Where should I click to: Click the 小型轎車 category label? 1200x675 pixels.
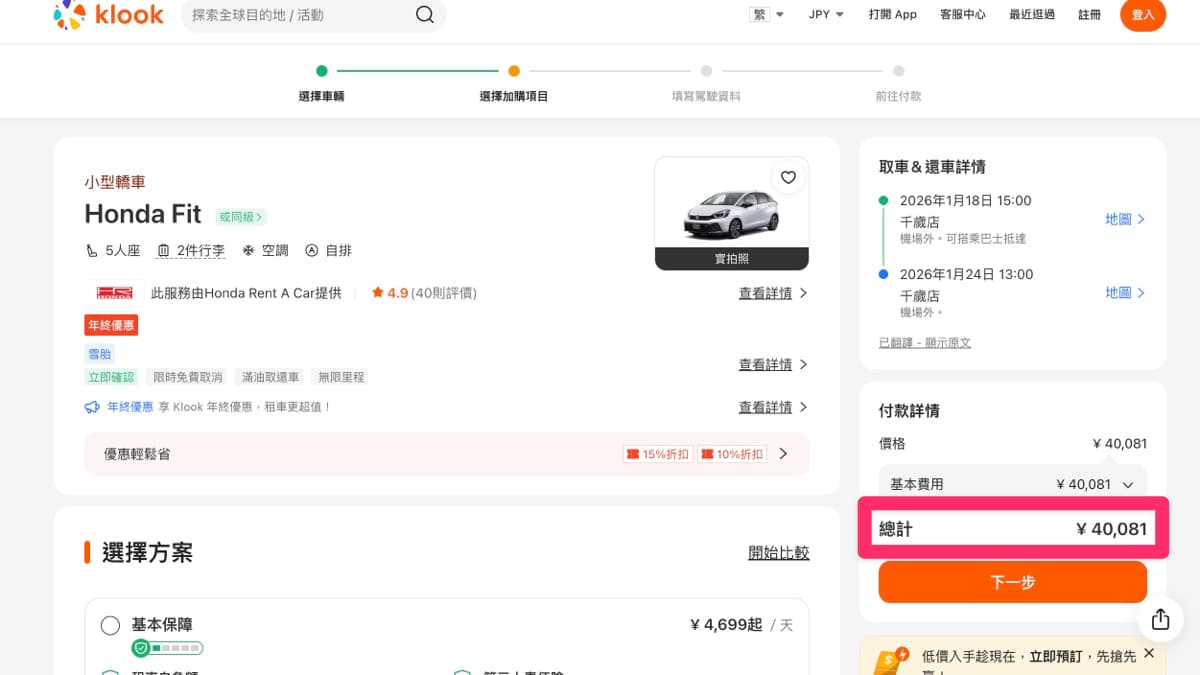[x=115, y=182]
